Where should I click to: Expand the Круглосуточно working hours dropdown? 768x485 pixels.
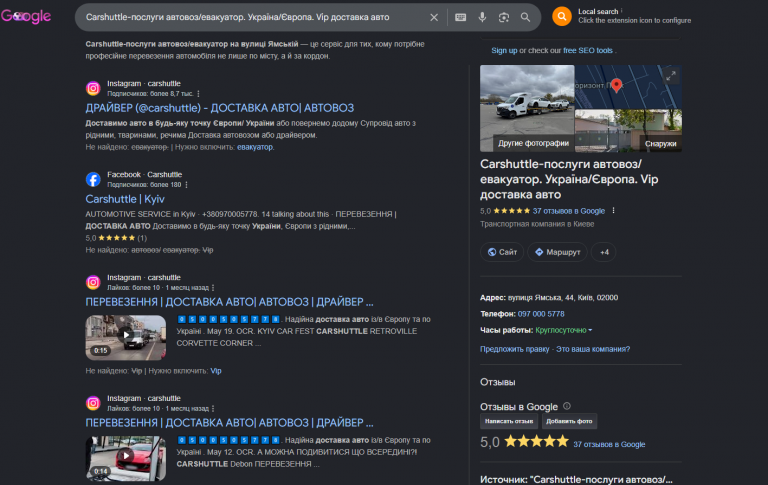click(563, 330)
